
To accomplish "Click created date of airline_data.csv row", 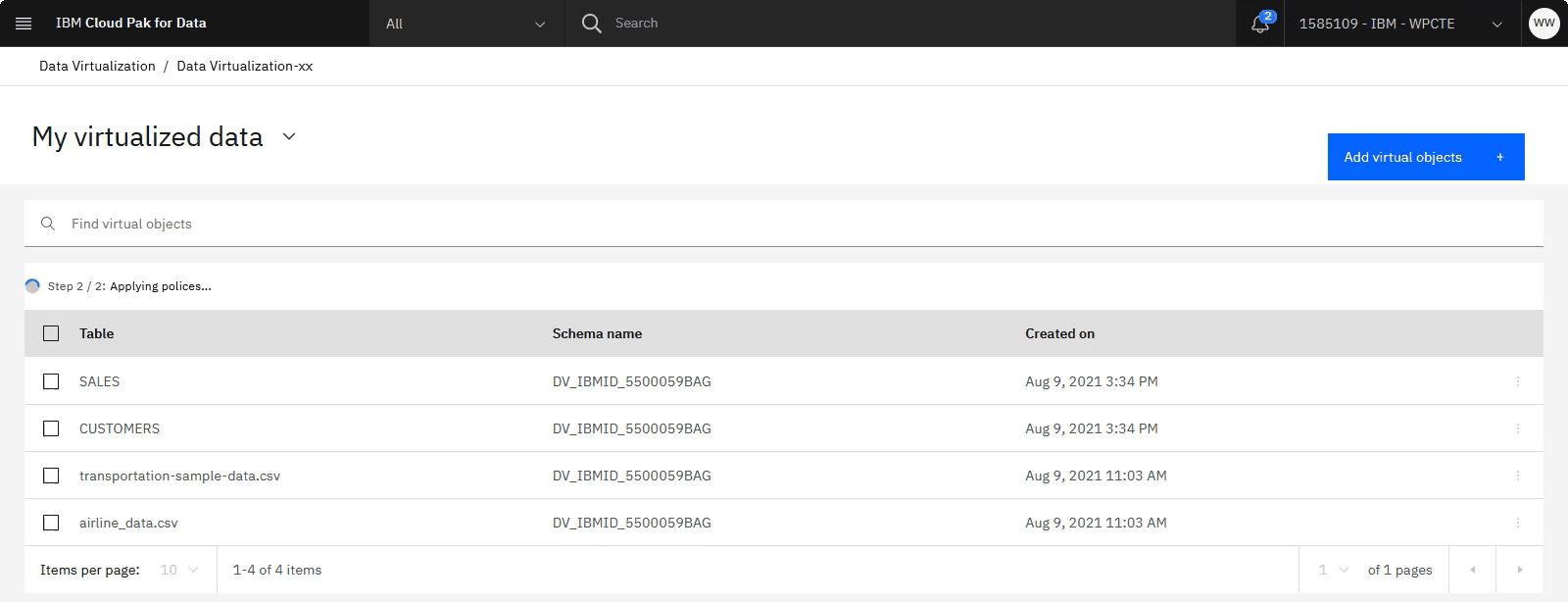I will (x=1096, y=523).
